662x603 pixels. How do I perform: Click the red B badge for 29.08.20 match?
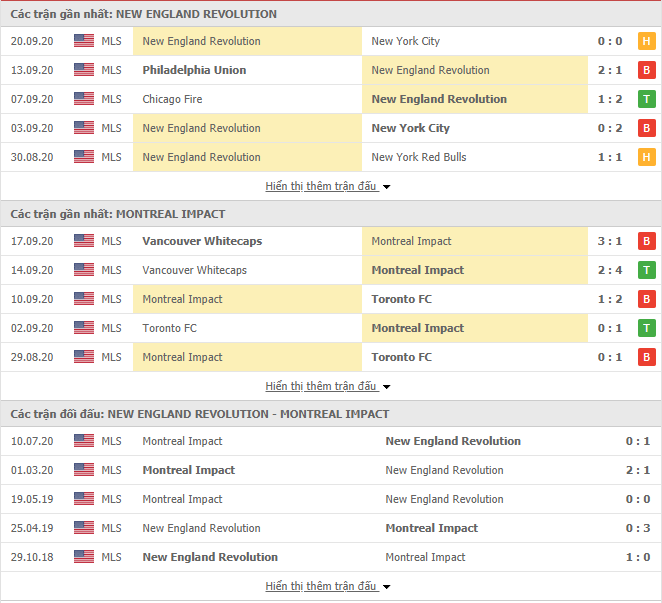pos(646,357)
